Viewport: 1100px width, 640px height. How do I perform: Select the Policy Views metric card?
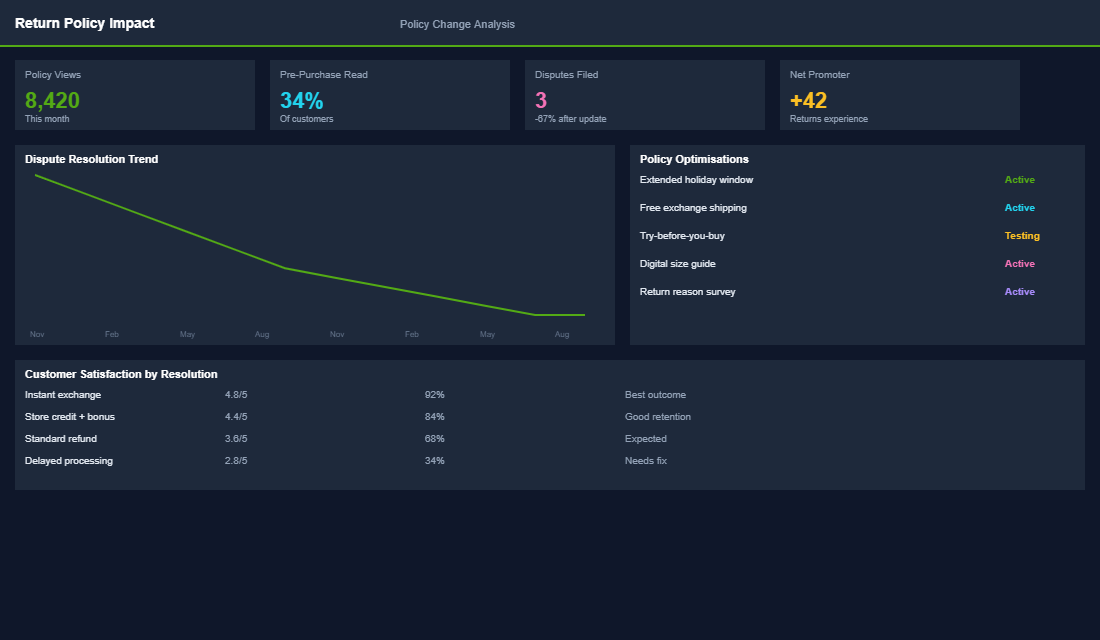tap(134, 95)
